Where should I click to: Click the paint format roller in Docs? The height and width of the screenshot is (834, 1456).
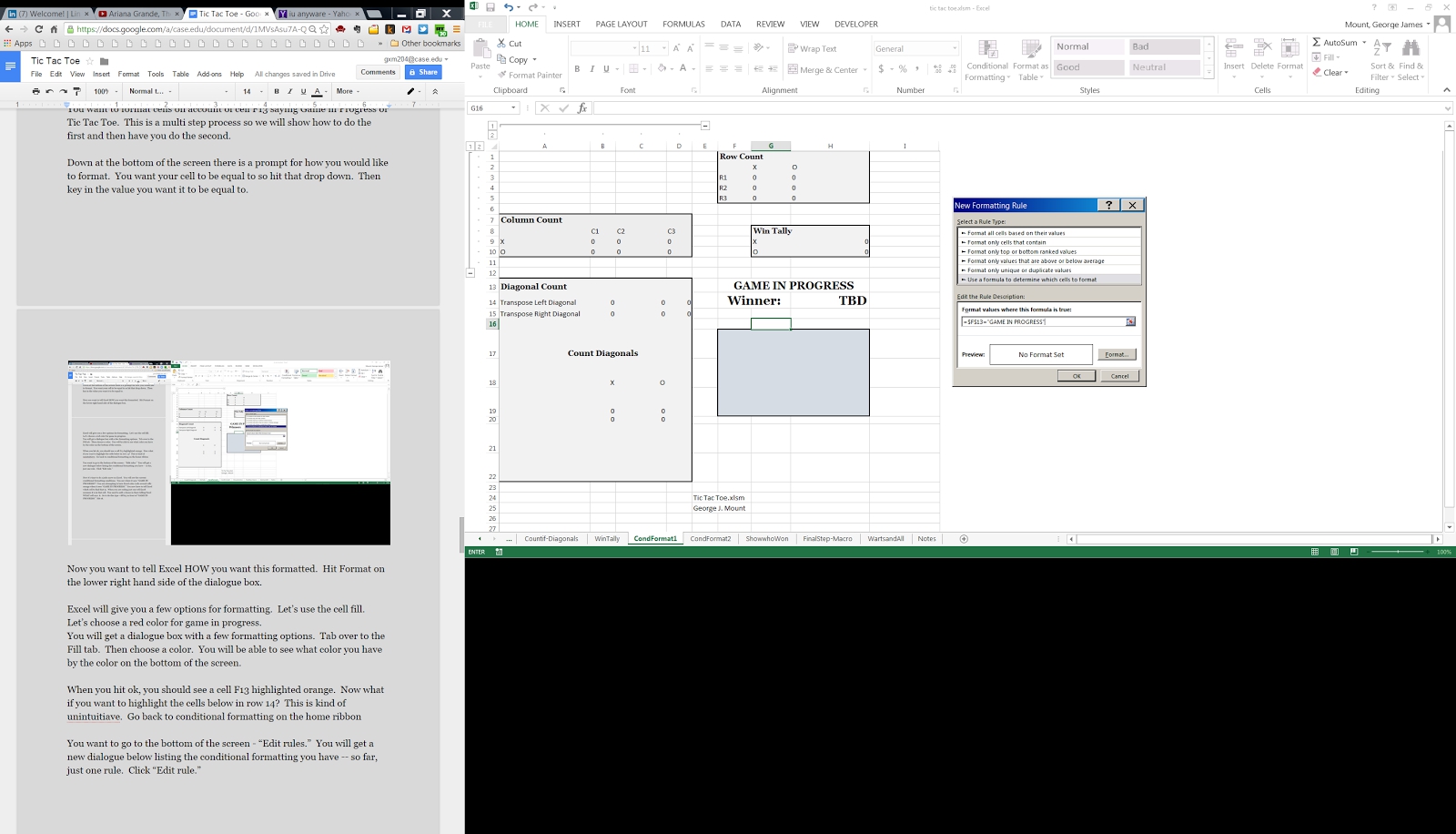[76, 91]
